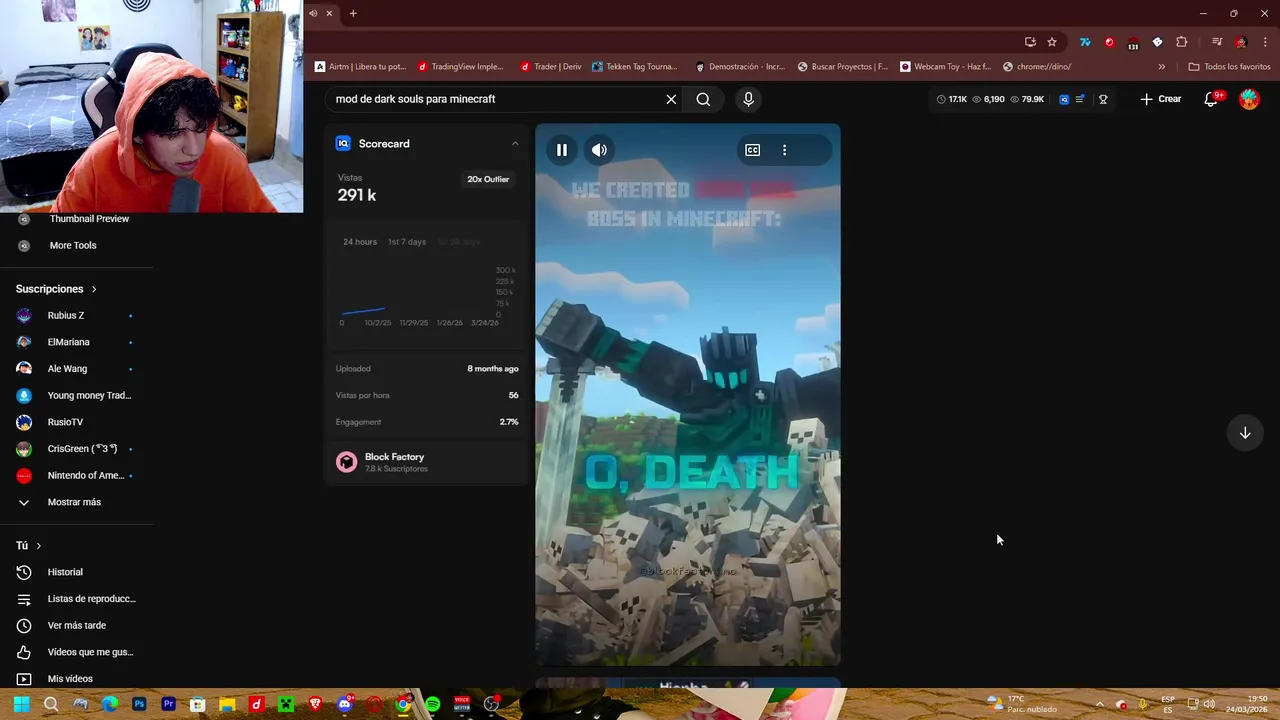Open the Todos los favoritos folder

[x=1229, y=67]
